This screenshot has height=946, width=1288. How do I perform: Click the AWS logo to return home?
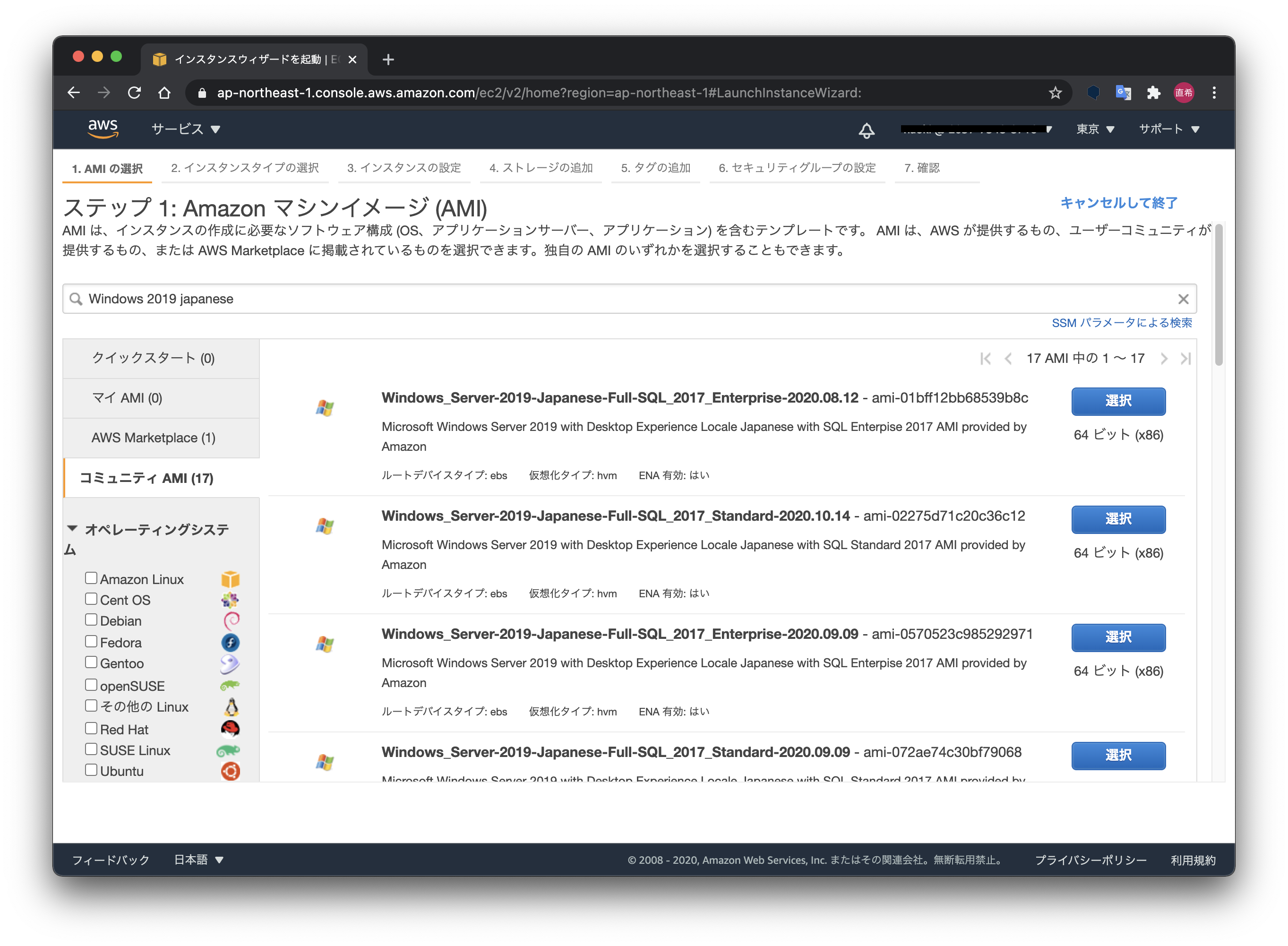(103, 129)
